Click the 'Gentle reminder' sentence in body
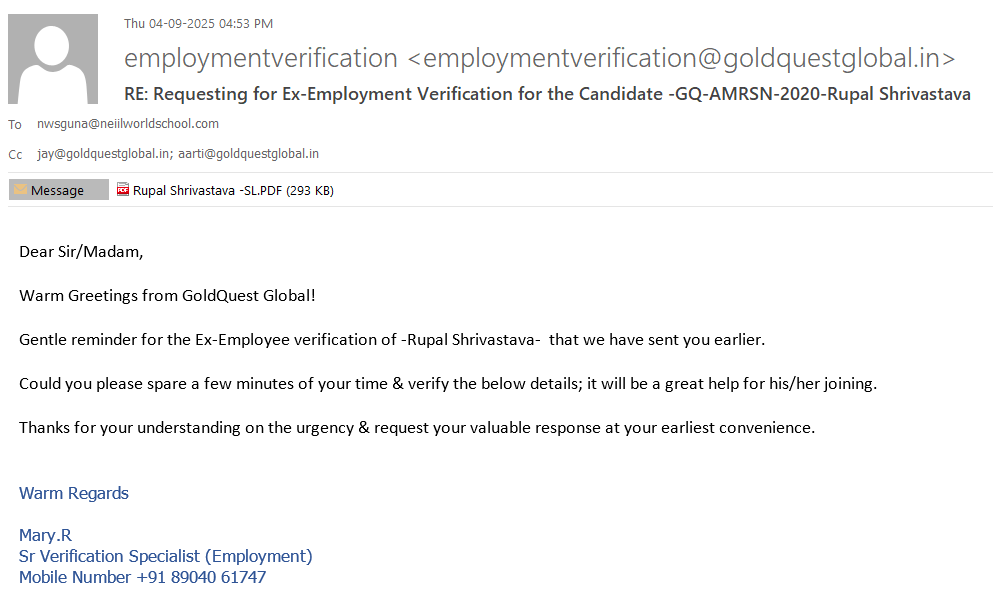The image size is (993, 602). click(392, 340)
